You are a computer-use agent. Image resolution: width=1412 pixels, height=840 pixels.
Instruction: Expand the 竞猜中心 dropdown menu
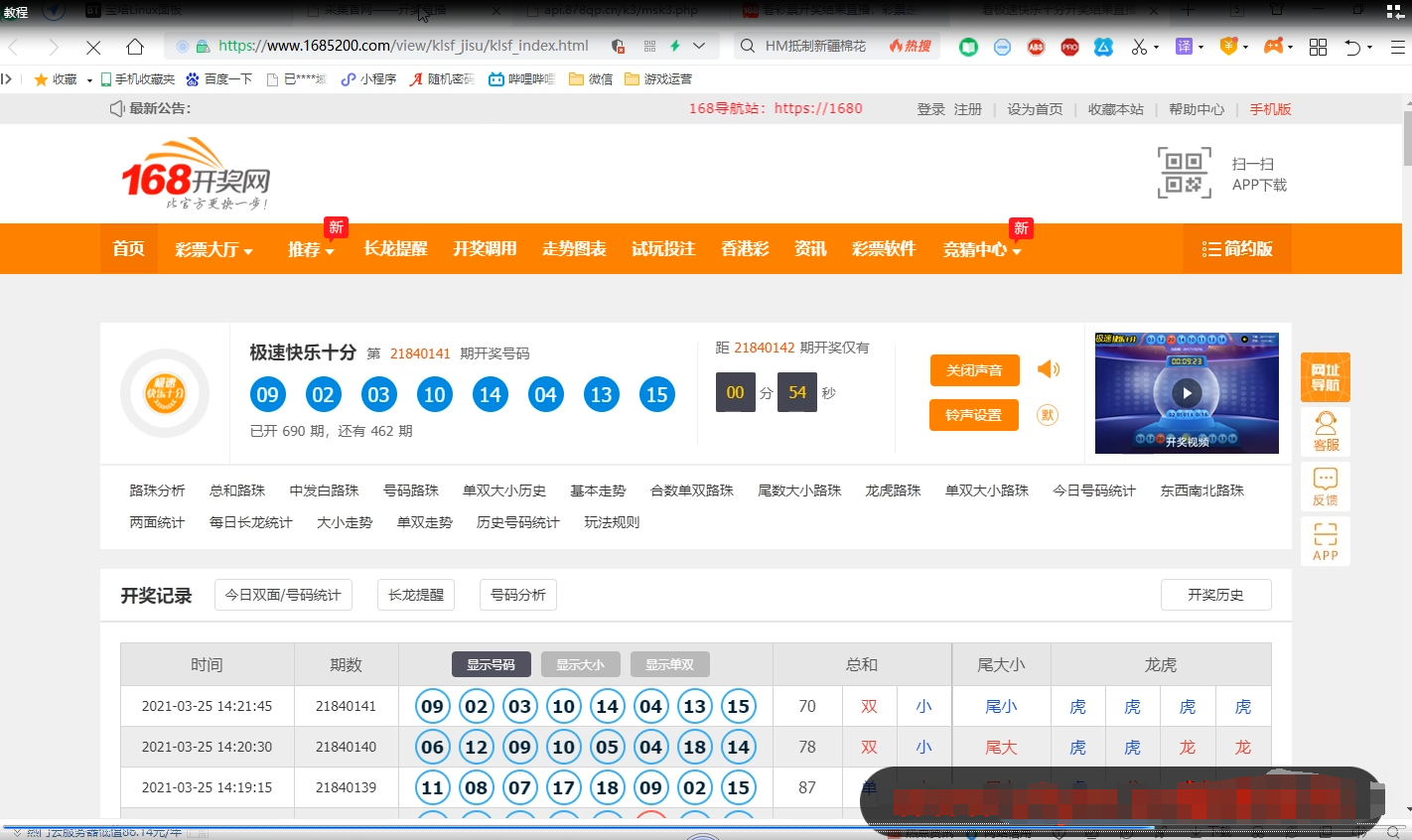tap(981, 249)
